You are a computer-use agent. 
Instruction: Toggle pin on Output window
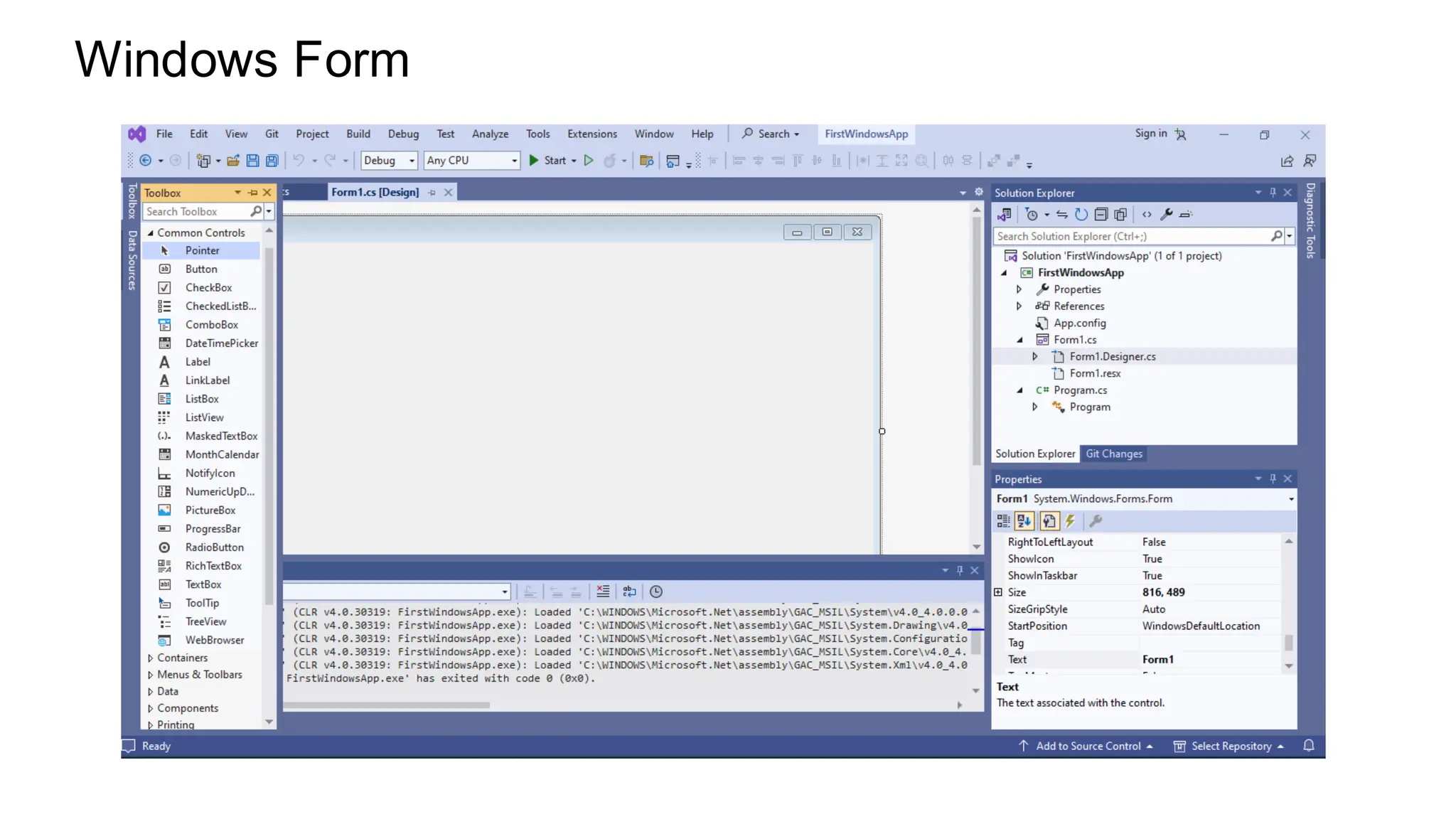[x=960, y=570]
